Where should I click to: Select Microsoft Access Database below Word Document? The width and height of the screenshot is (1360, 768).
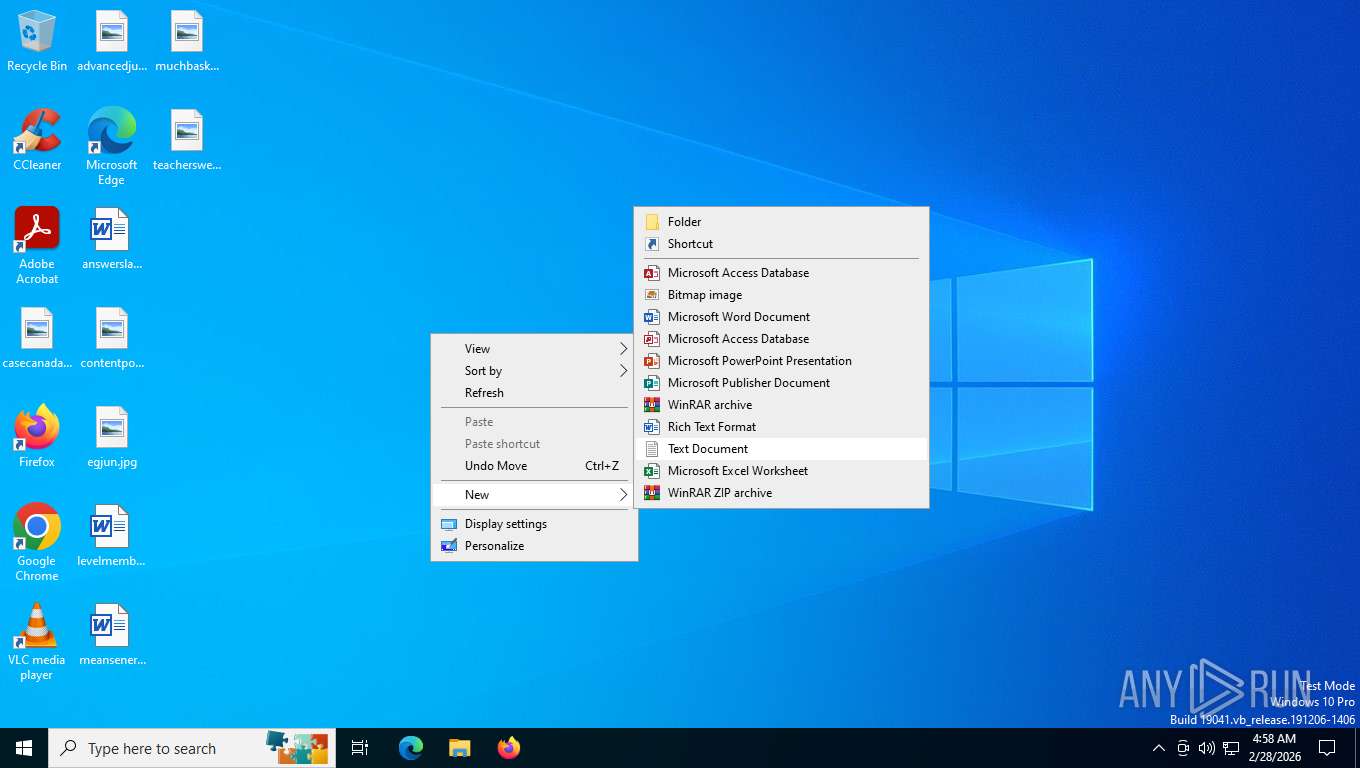(781, 339)
